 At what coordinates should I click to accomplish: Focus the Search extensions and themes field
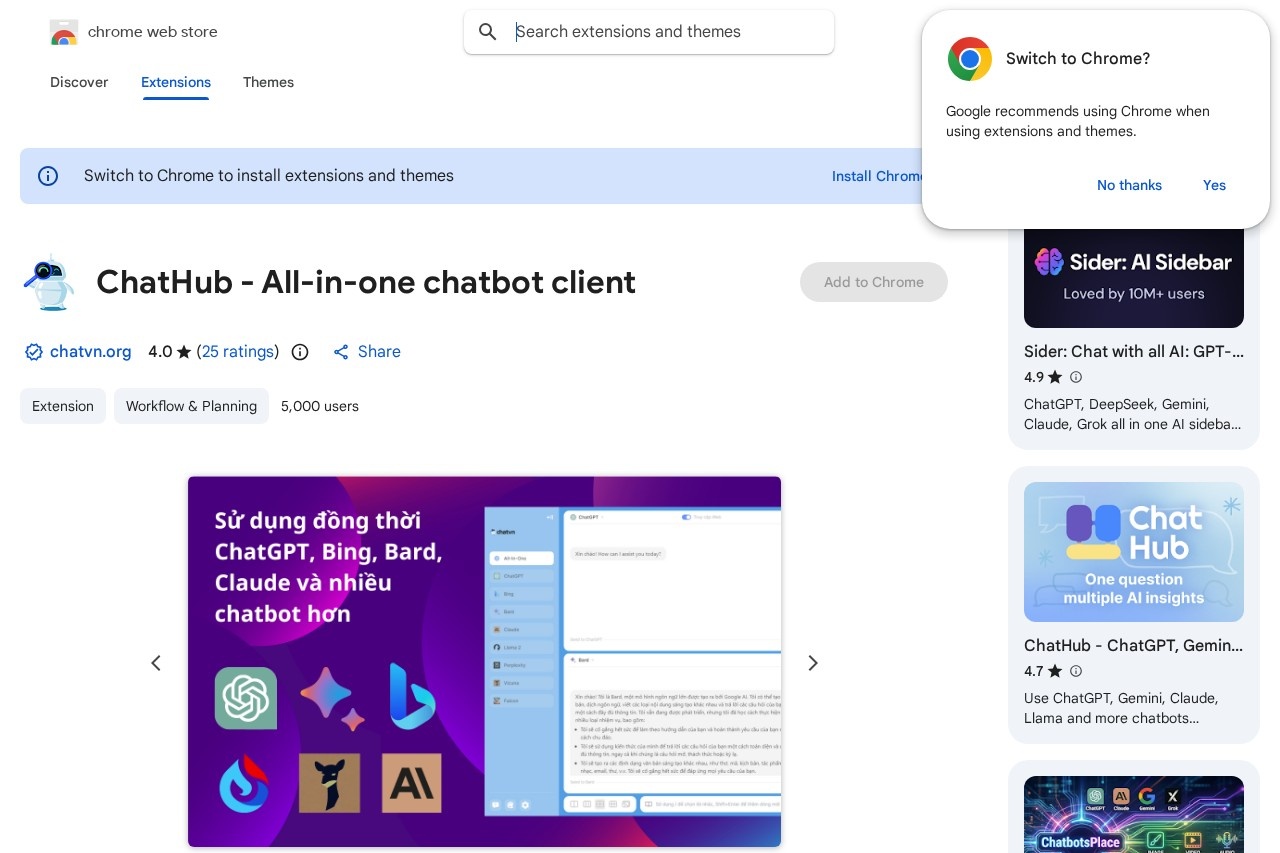[660, 32]
